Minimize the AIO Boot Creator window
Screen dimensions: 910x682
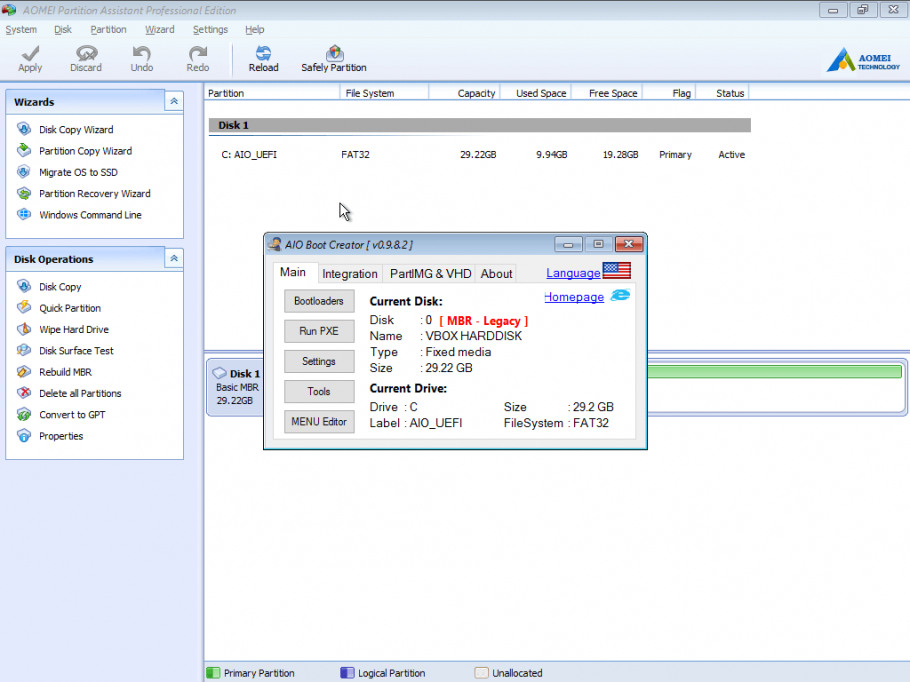[568, 244]
